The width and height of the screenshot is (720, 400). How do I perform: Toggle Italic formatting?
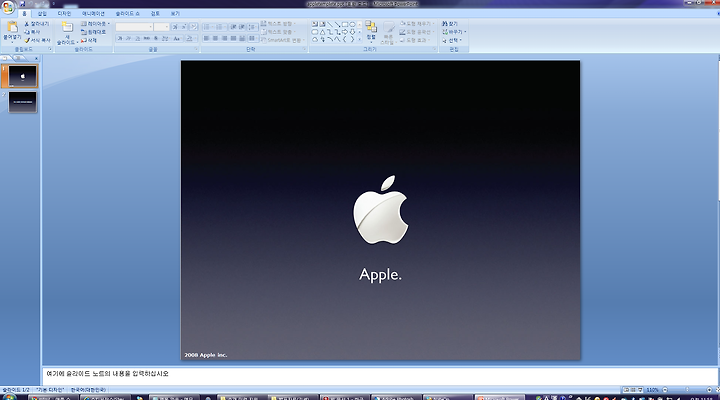(x=128, y=38)
